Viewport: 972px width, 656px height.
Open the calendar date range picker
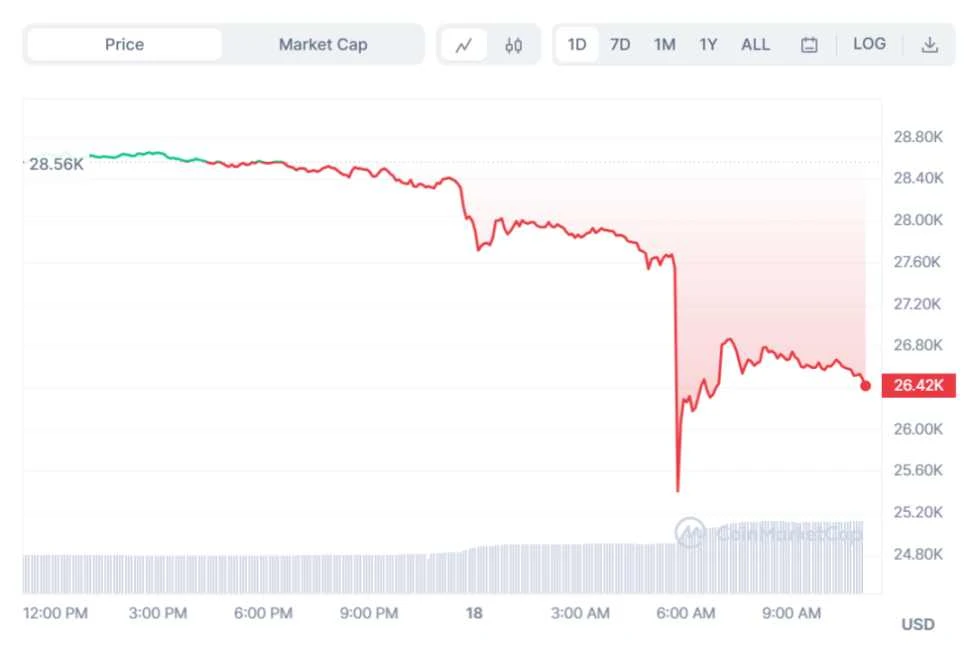[x=809, y=45]
